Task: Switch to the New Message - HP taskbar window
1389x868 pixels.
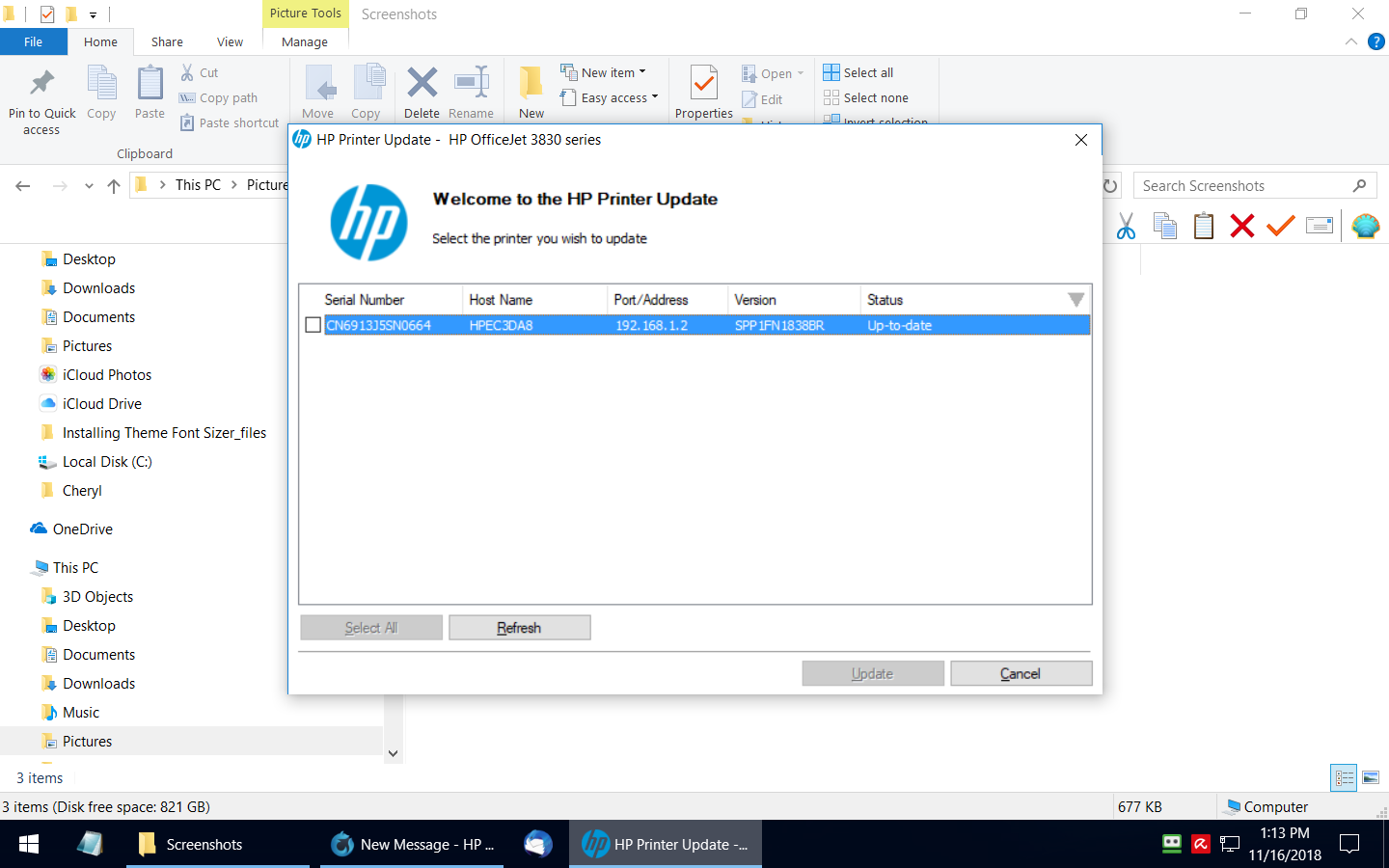Action: tap(412, 844)
